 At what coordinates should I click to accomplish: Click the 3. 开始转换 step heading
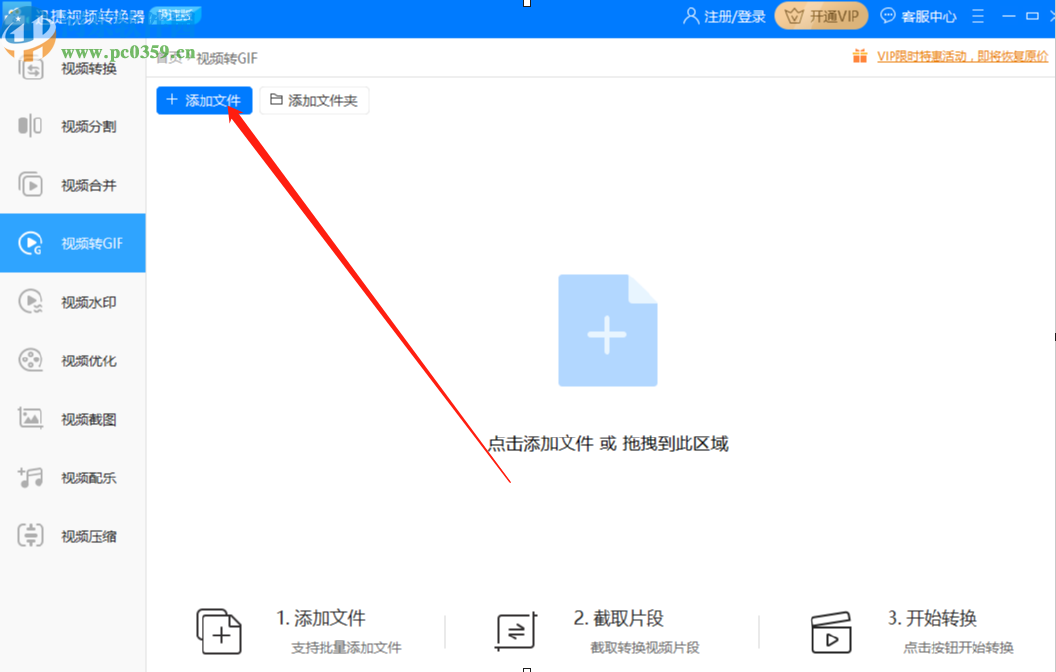(933, 617)
